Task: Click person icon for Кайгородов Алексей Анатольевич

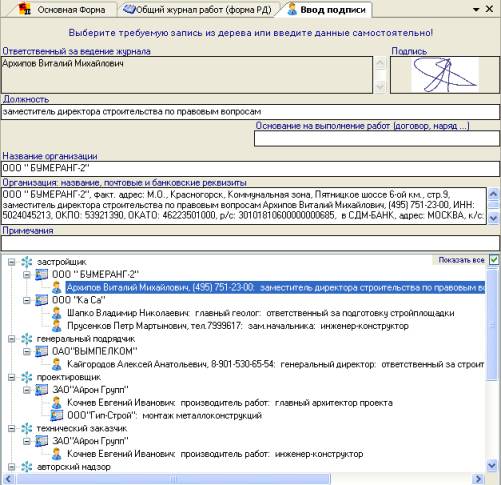Action: click(x=57, y=365)
